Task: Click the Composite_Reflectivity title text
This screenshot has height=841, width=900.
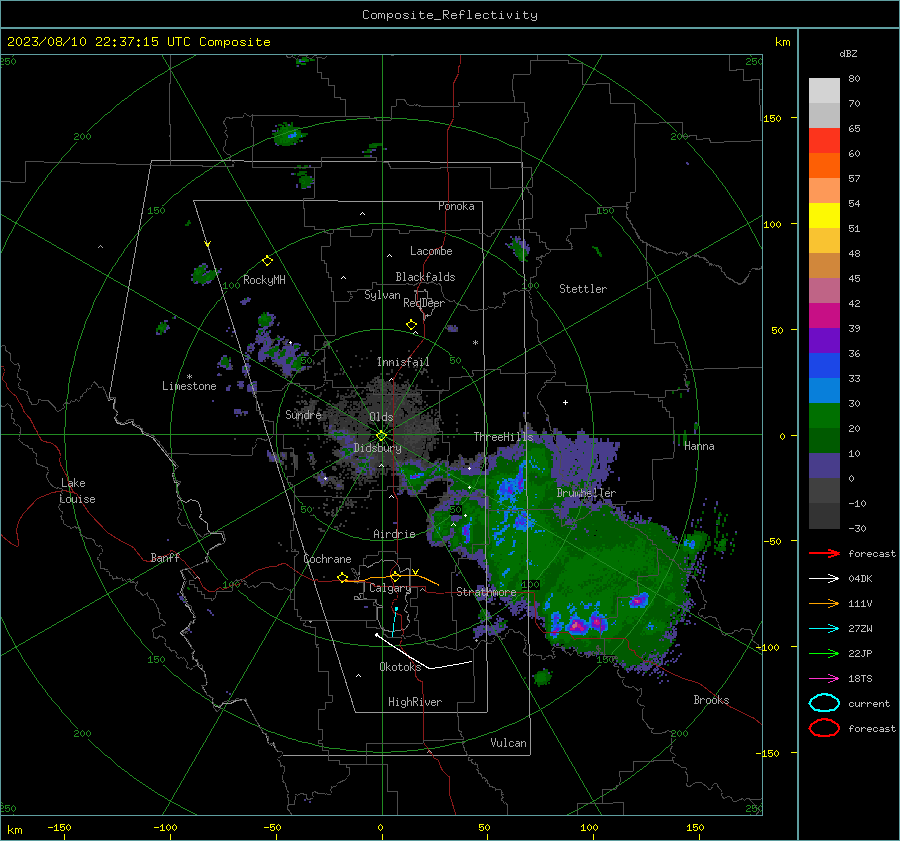Action: 450,15
